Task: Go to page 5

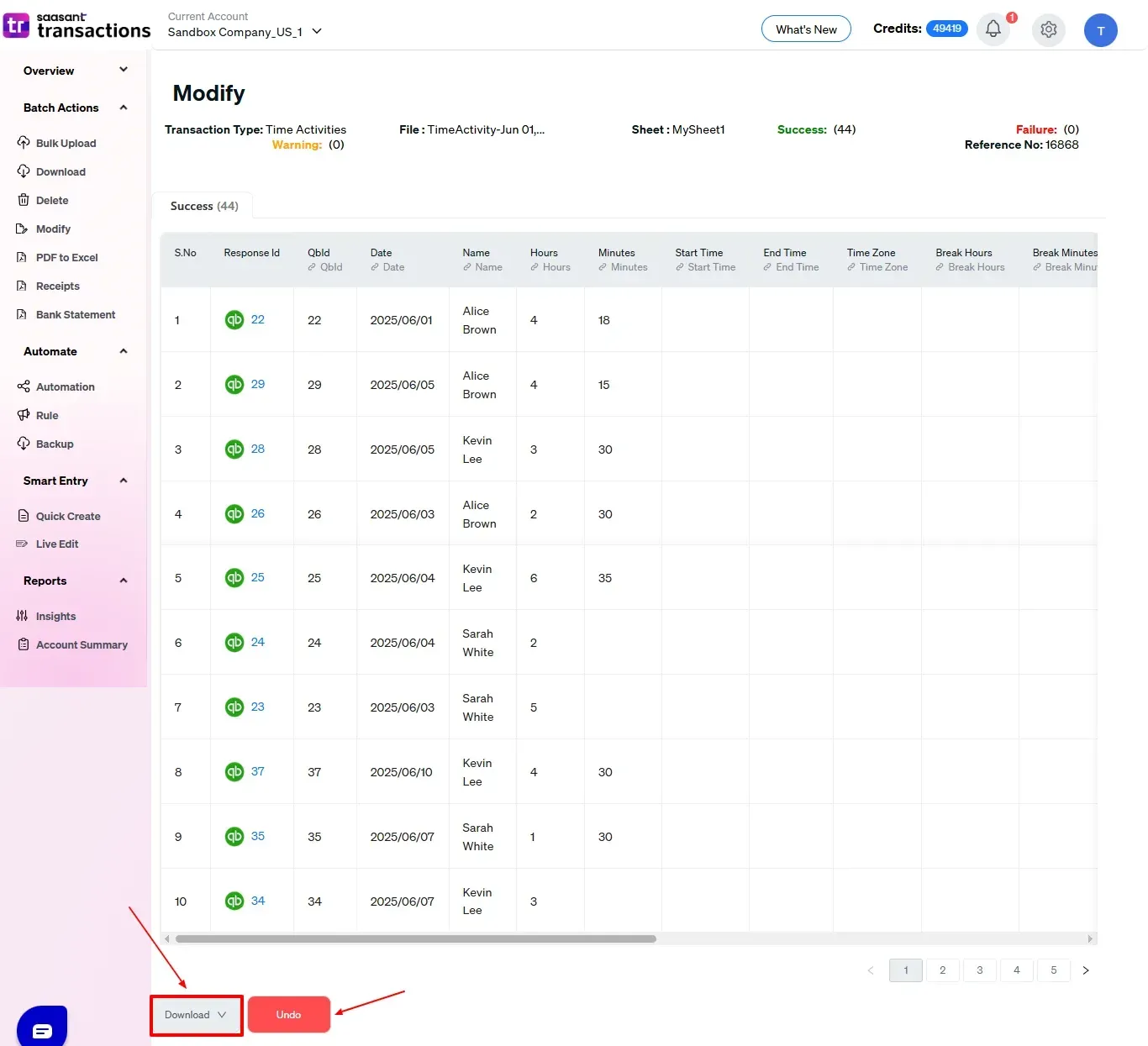Action: (x=1054, y=970)
